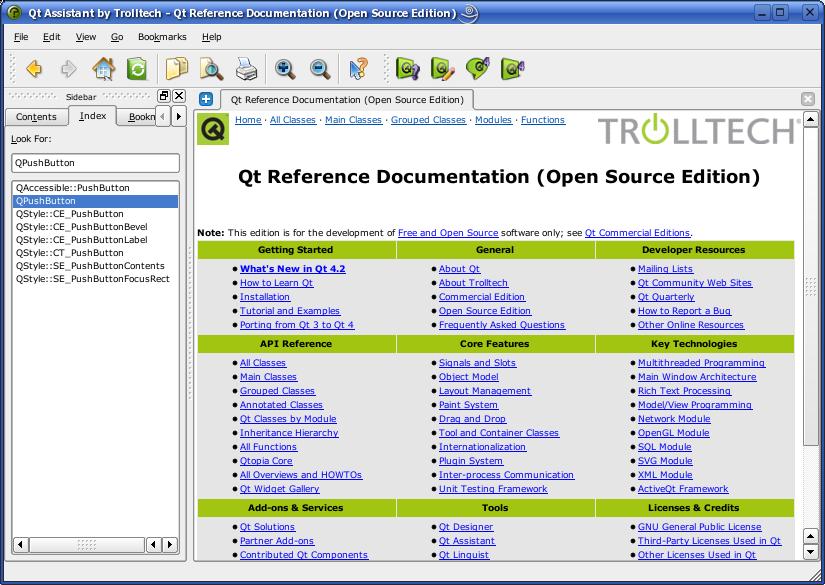Viewport: 825px width, 585px height.
Task: Float the Sidebar dock panel
Action: pyautogui.click(x=164, y=96)
